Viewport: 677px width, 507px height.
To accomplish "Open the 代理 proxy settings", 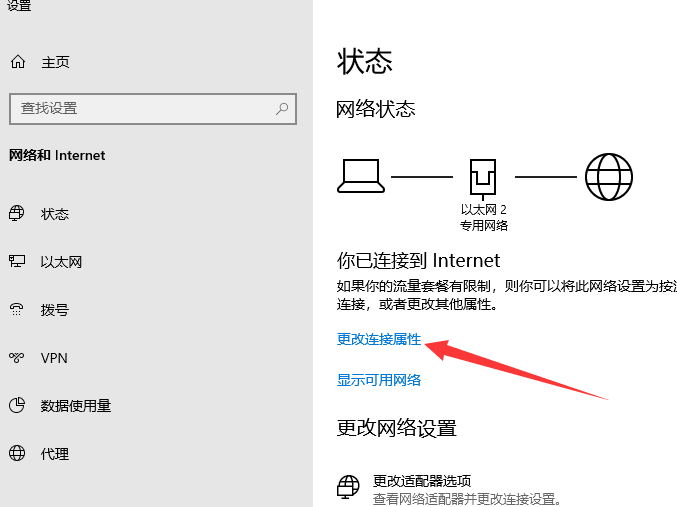I will tap(55, 454).
